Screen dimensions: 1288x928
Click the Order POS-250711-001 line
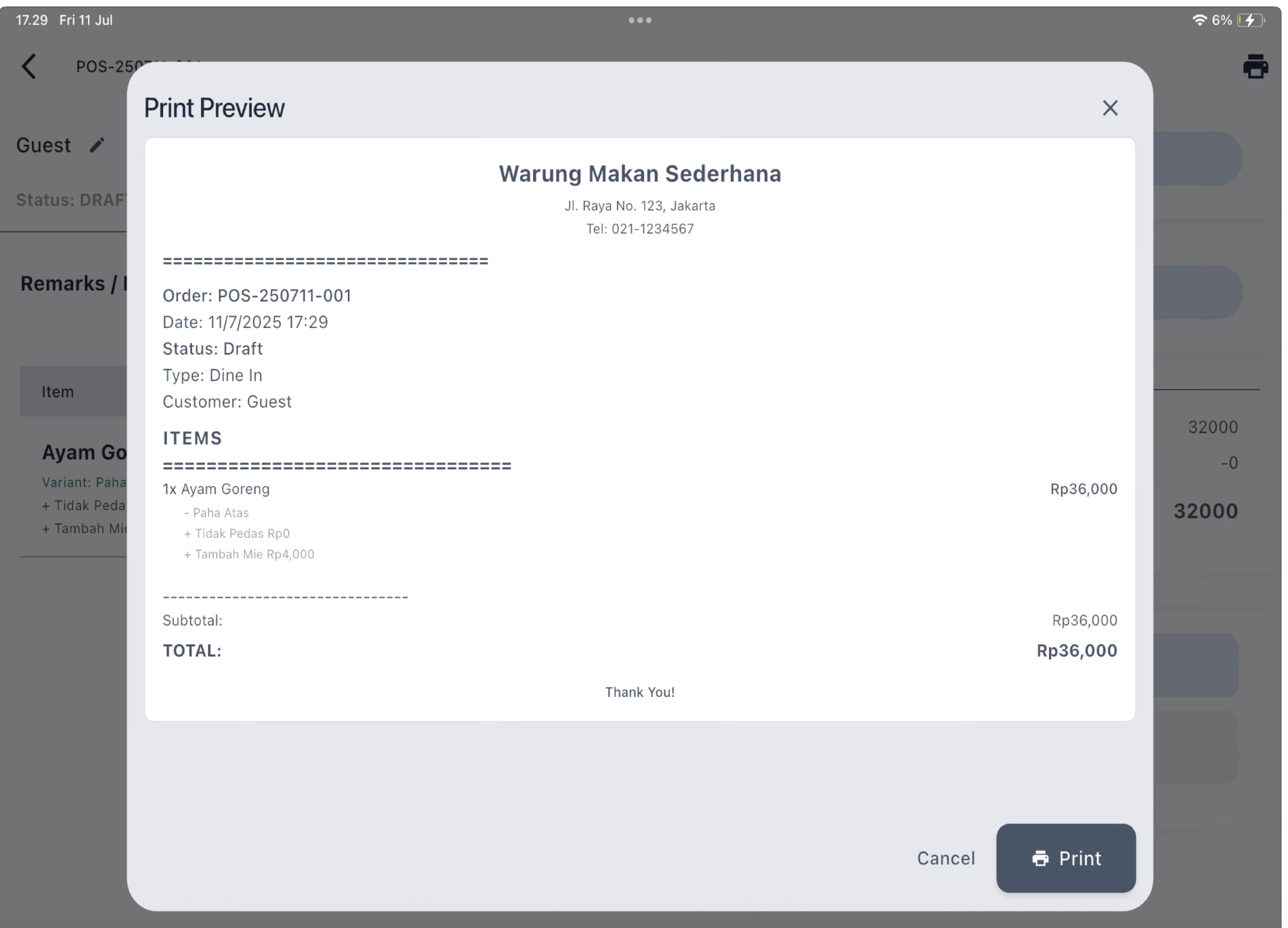click(x=257, y=296)
